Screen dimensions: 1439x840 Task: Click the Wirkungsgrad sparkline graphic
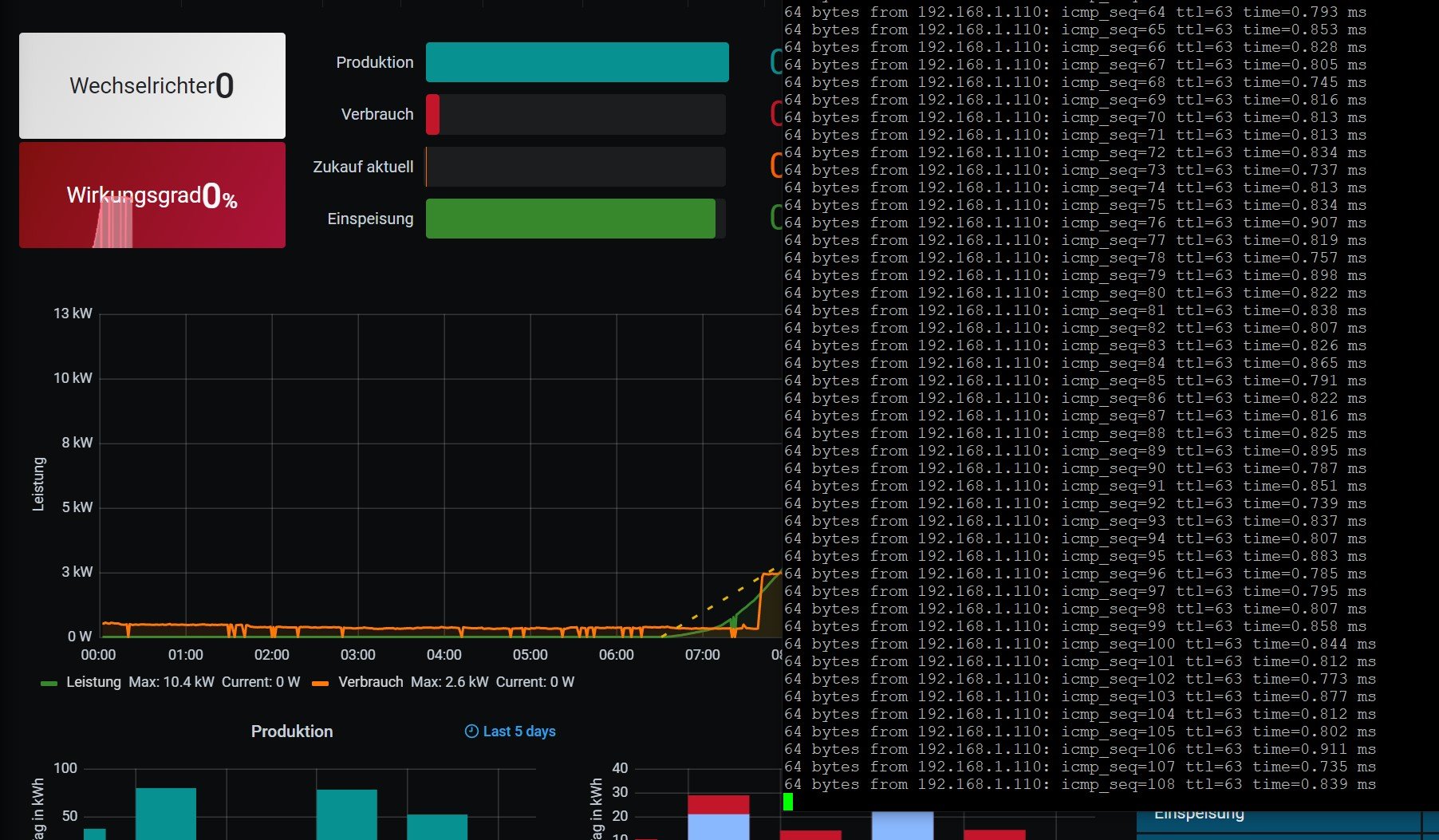(x=113, y=225)
